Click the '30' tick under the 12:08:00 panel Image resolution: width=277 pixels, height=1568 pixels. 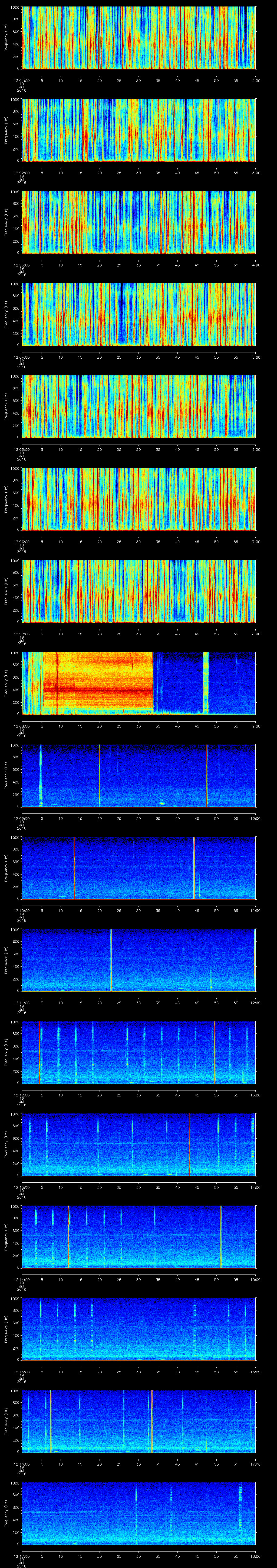[139, 726]
